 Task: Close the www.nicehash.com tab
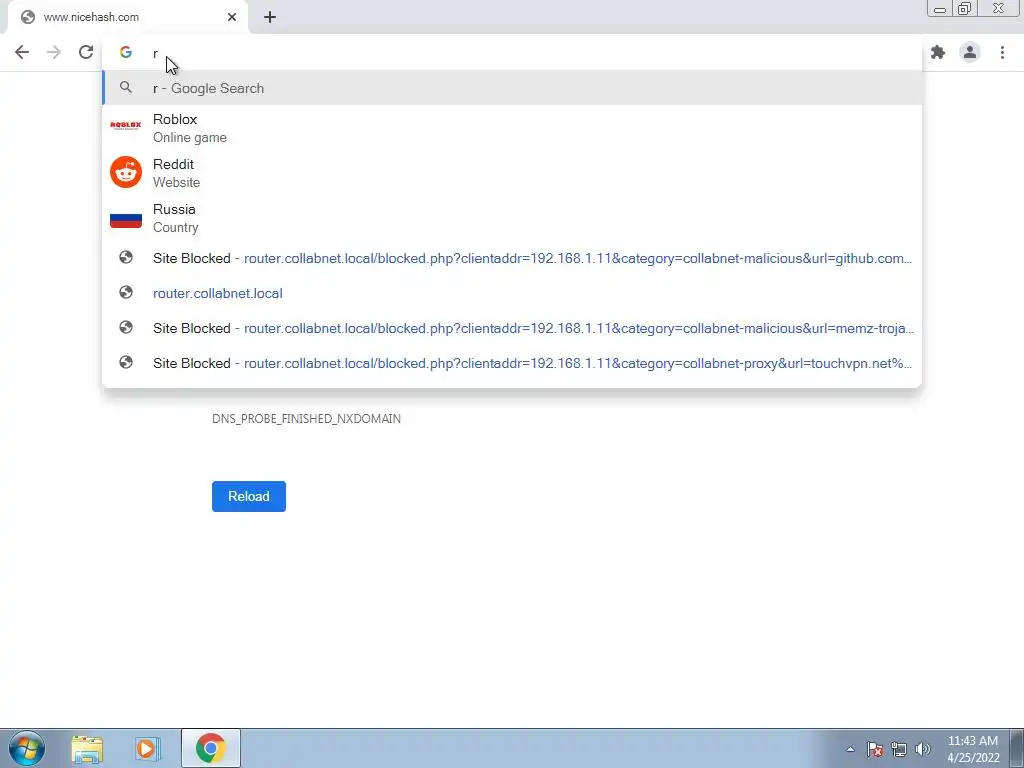[x=232, y=17]
